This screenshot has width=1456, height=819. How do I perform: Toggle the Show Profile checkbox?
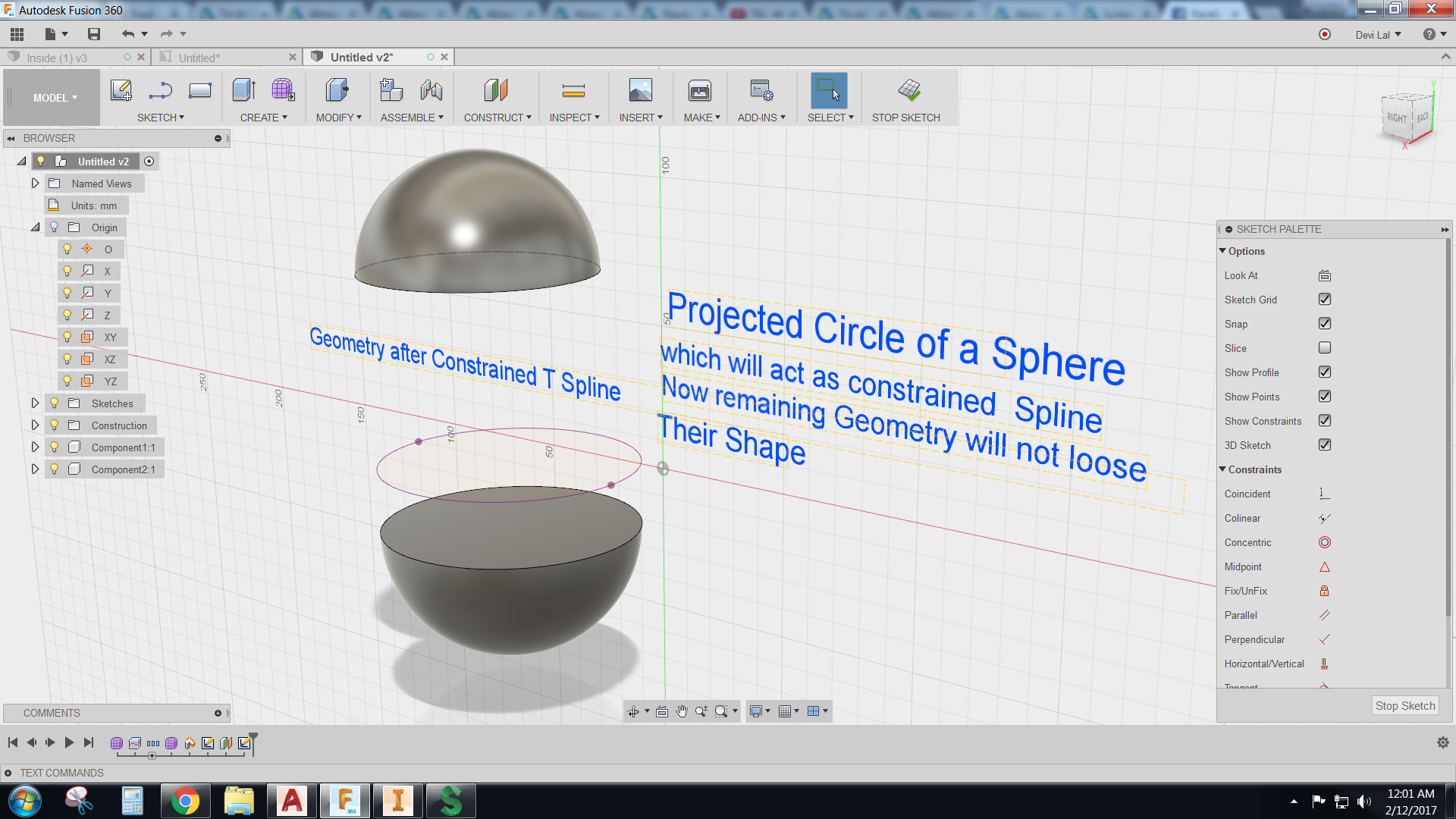coord(1325,372)
